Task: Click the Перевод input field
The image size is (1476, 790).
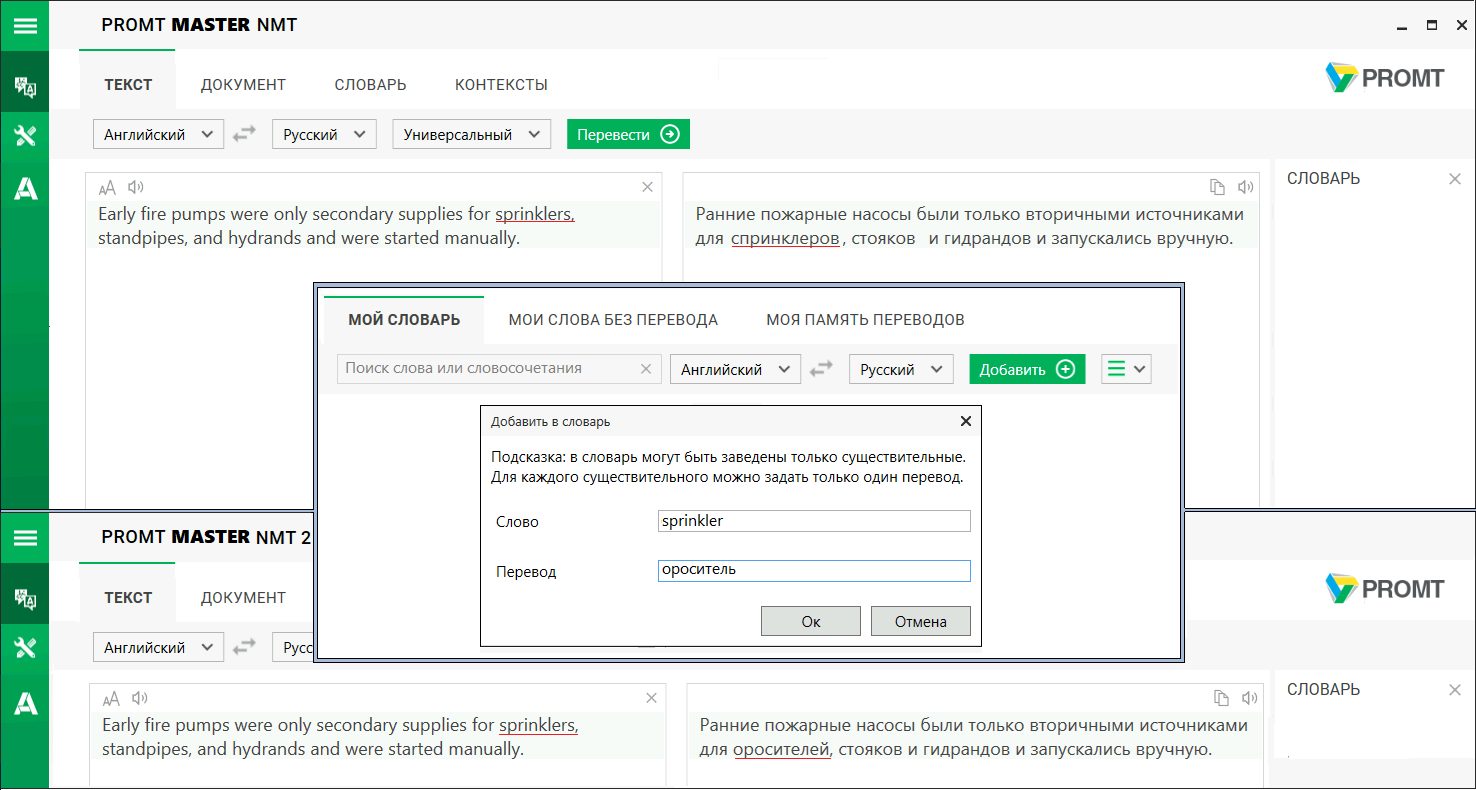Action: pyautogui.click(x=814, y=570)
